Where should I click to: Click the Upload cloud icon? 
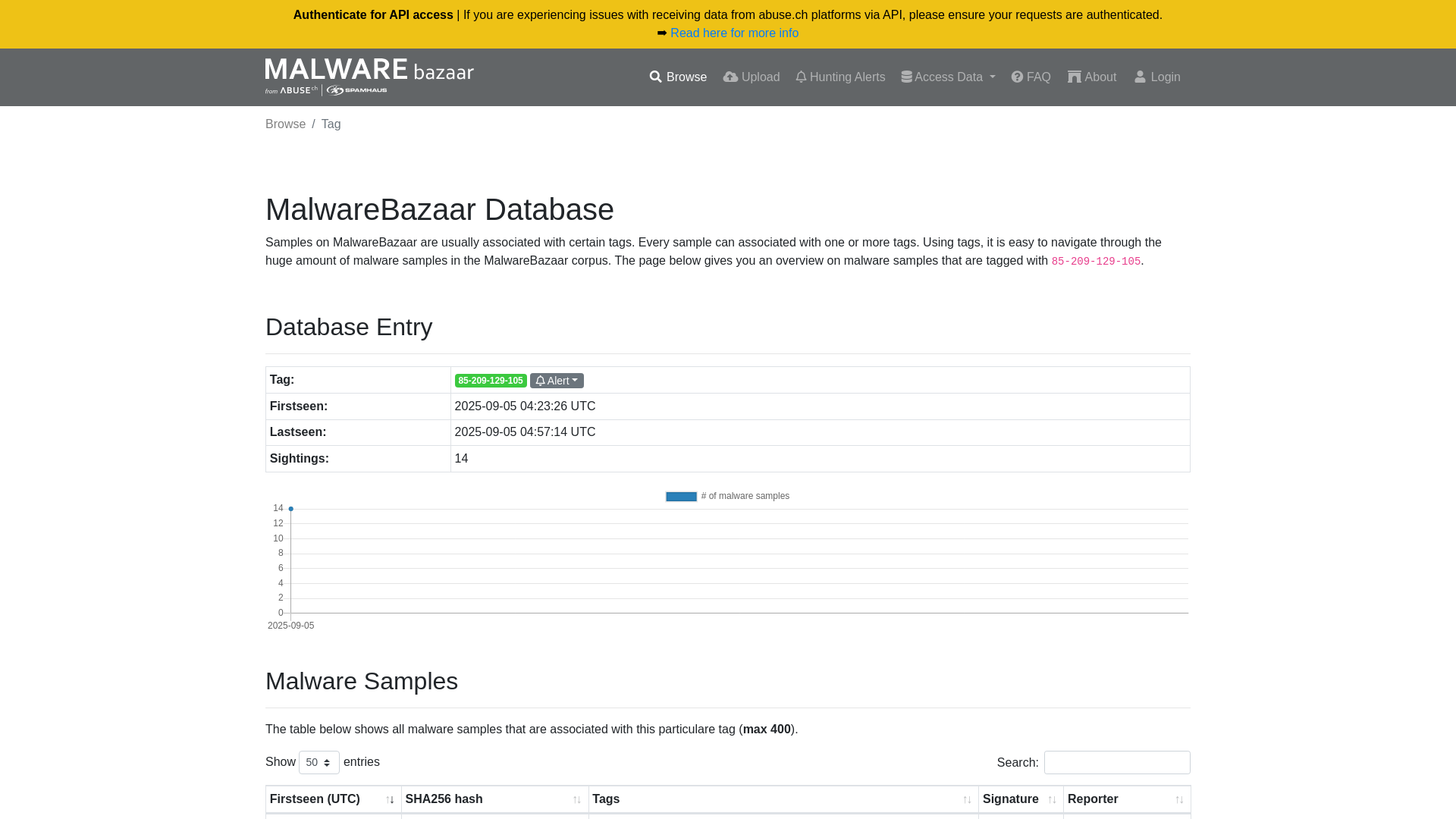[x=730, y=77]
